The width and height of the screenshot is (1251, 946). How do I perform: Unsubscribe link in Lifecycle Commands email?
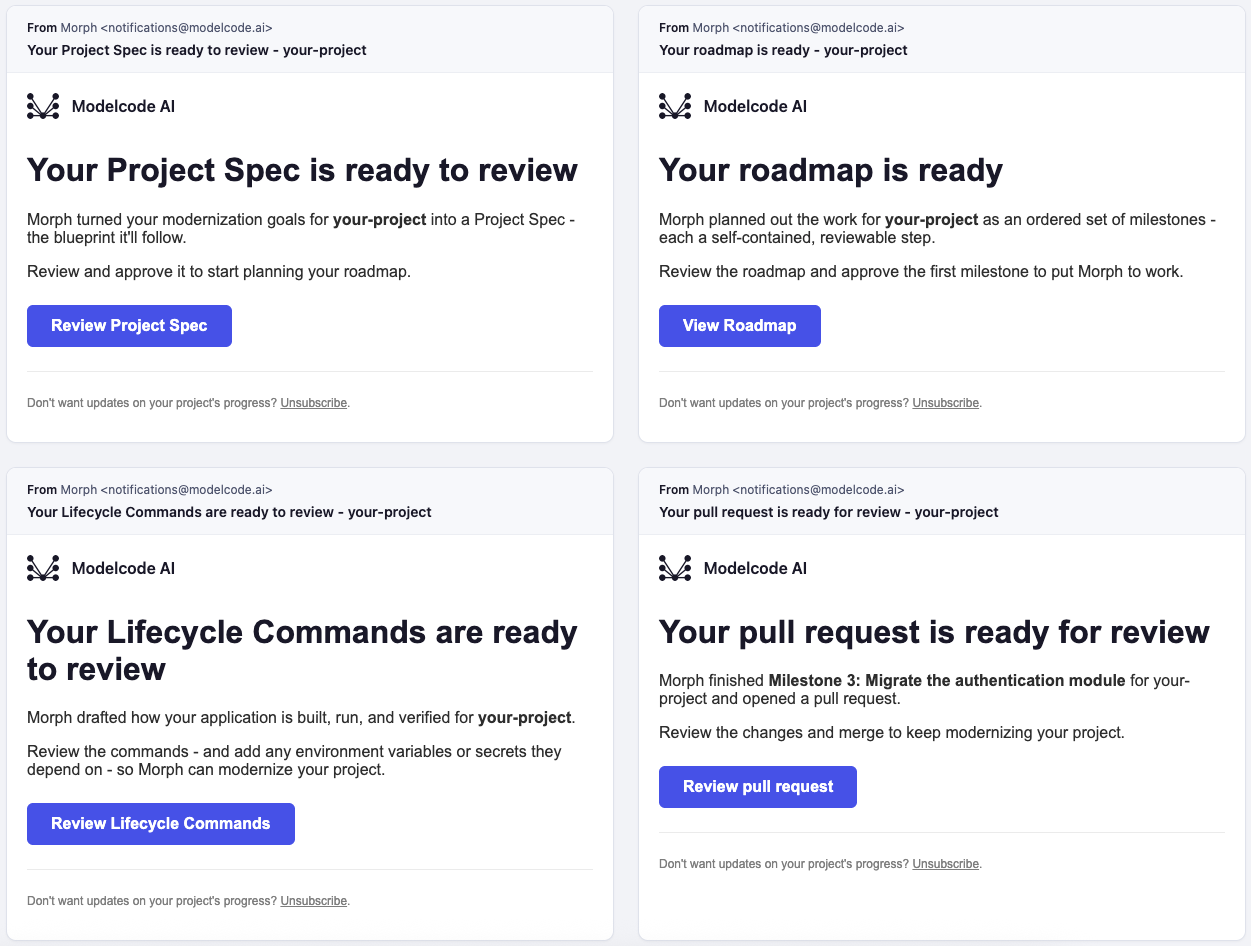click(314, 901)
